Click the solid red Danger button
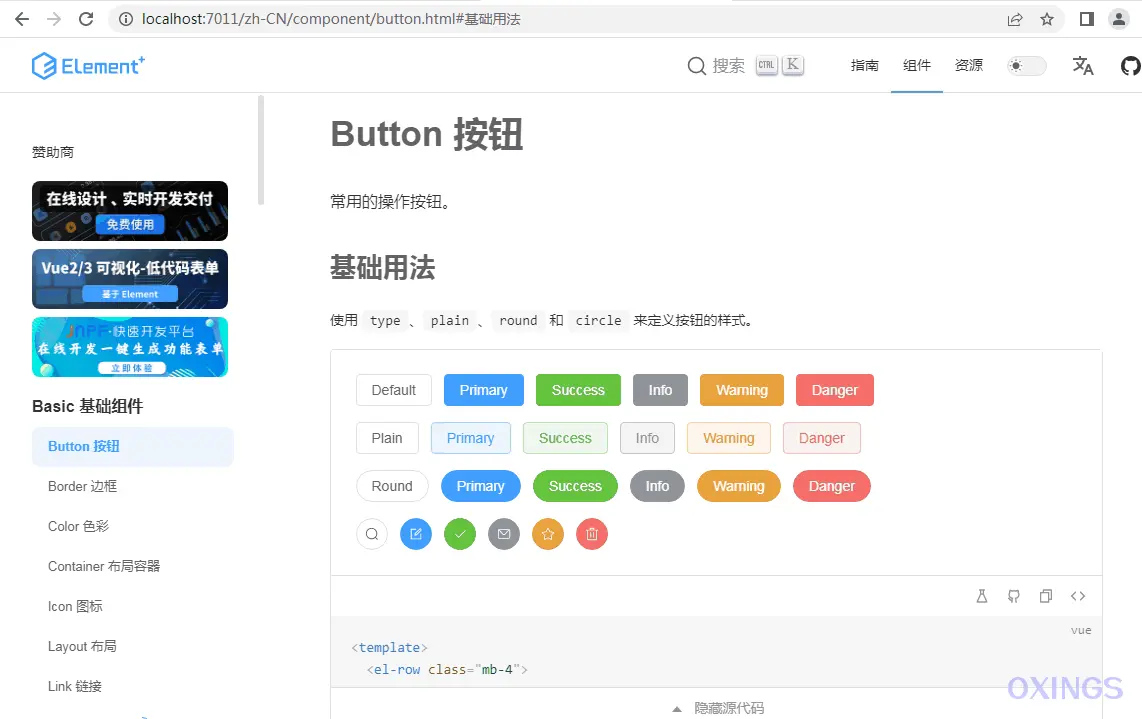The image size is (1142, 719). (835, 390)
